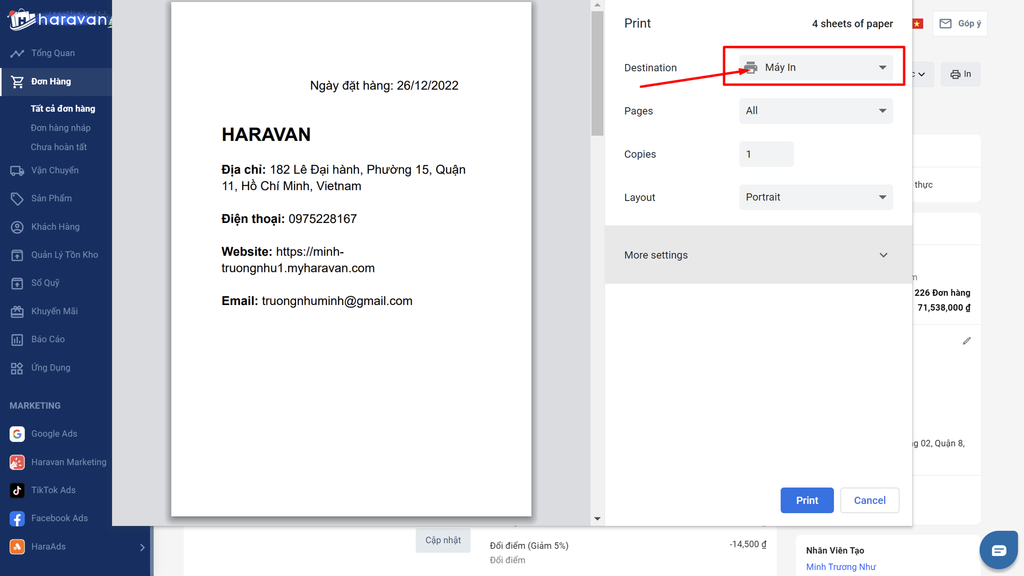Click the Vietnam flag language icon
The image size is (1024, 576).
918,24
